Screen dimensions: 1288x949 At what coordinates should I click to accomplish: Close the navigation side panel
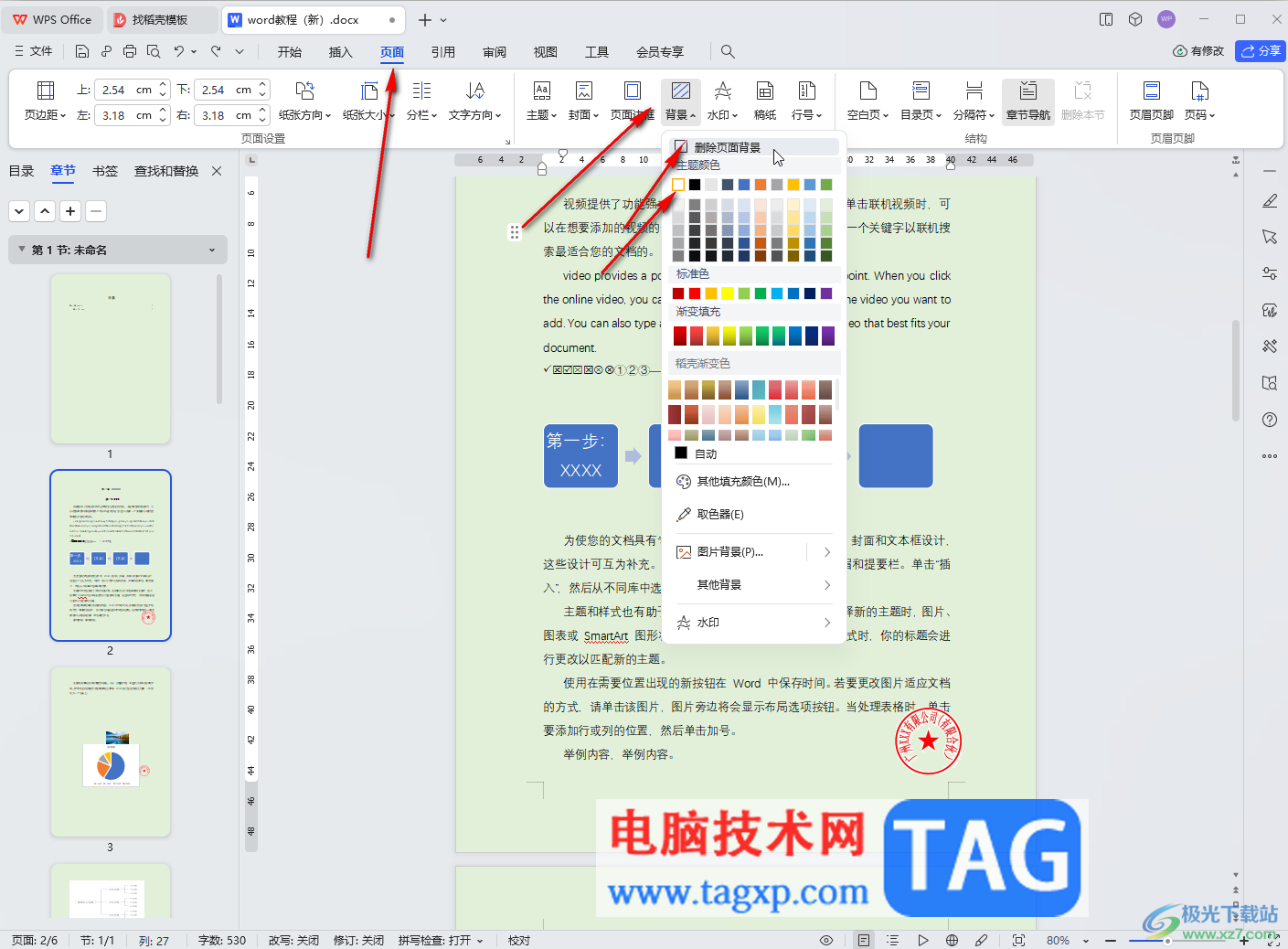point(217,171)
